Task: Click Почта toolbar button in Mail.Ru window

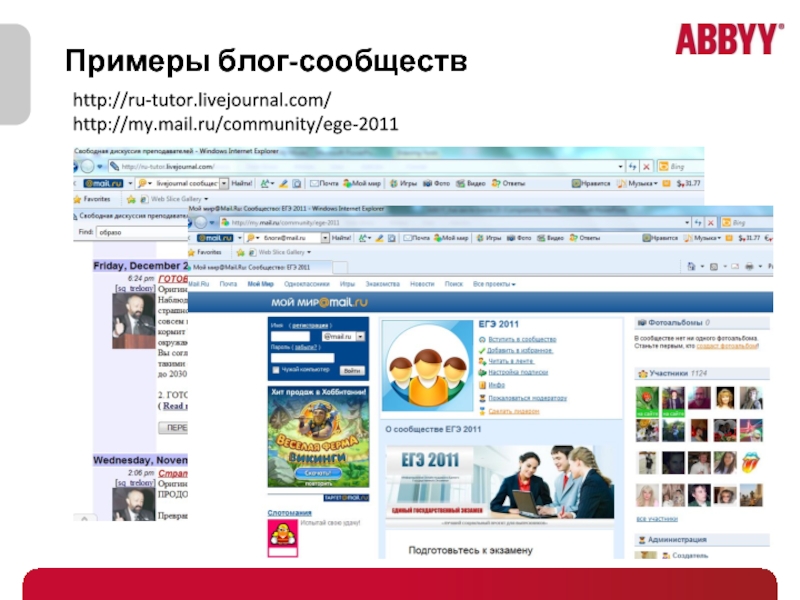Action: point(416,238)
